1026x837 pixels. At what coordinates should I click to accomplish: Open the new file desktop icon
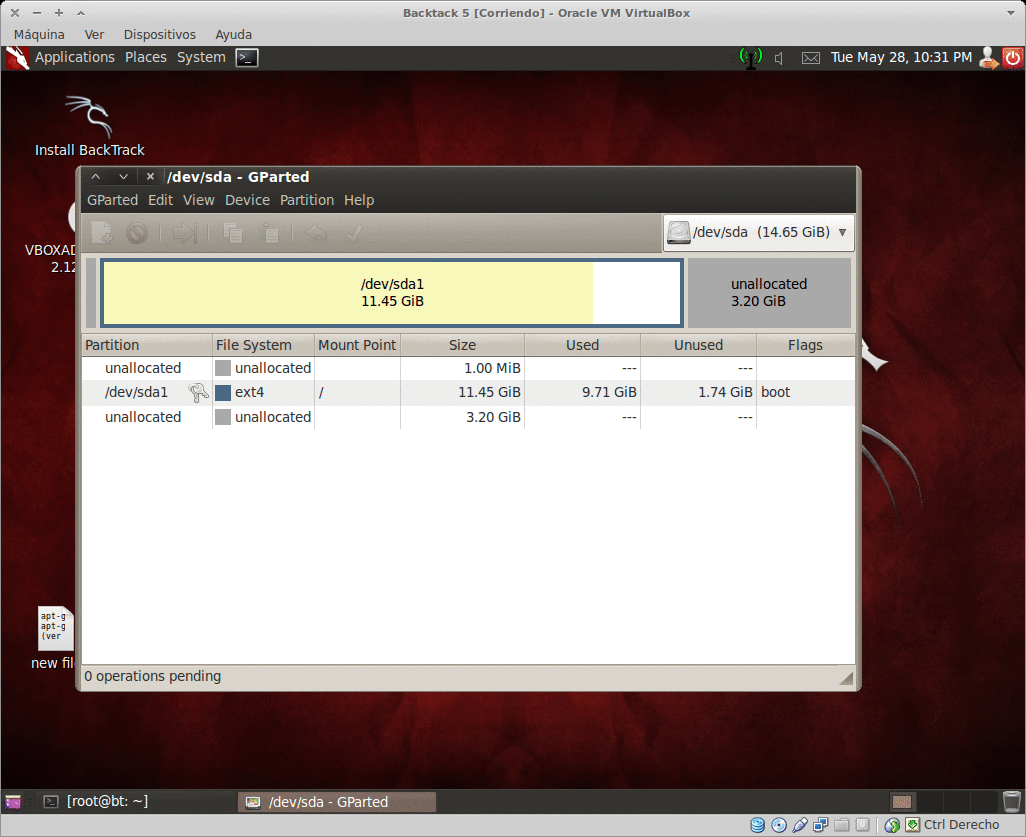[53, 638]
